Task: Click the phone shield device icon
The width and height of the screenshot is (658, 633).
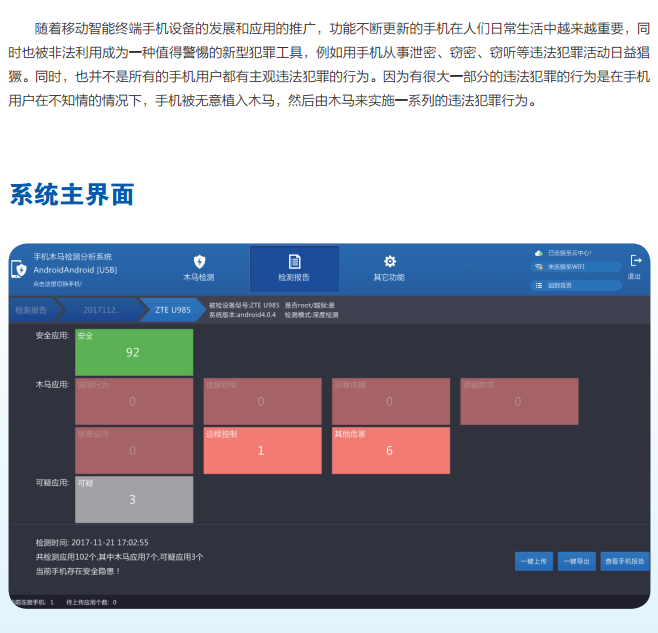Action: tap(19, 269)
